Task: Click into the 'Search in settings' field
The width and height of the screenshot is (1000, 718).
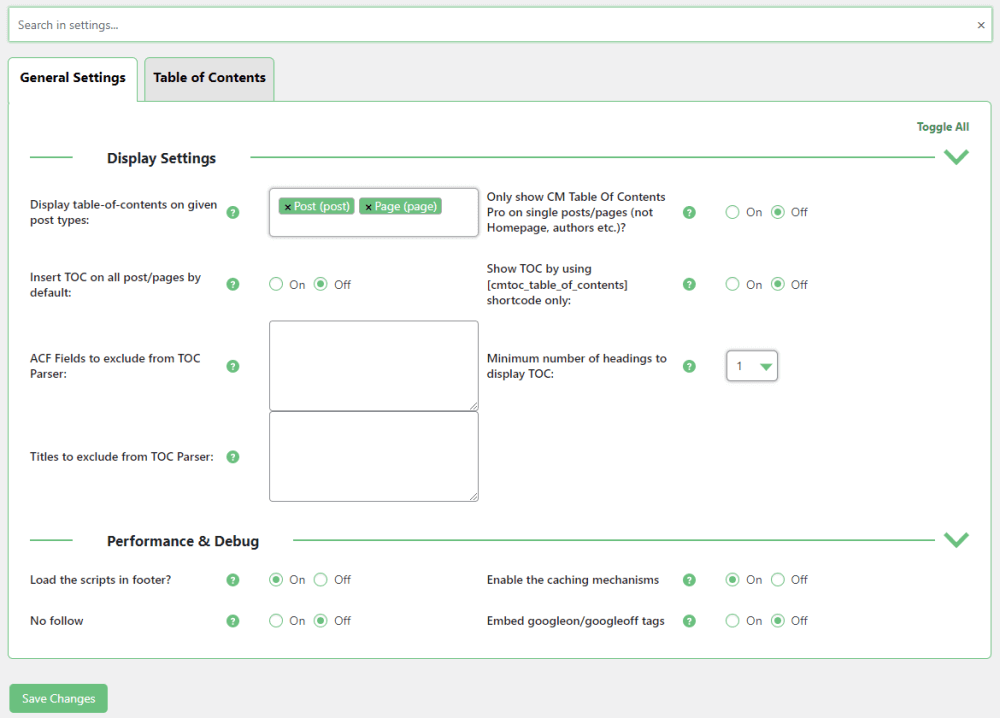Action: (490, 25)
